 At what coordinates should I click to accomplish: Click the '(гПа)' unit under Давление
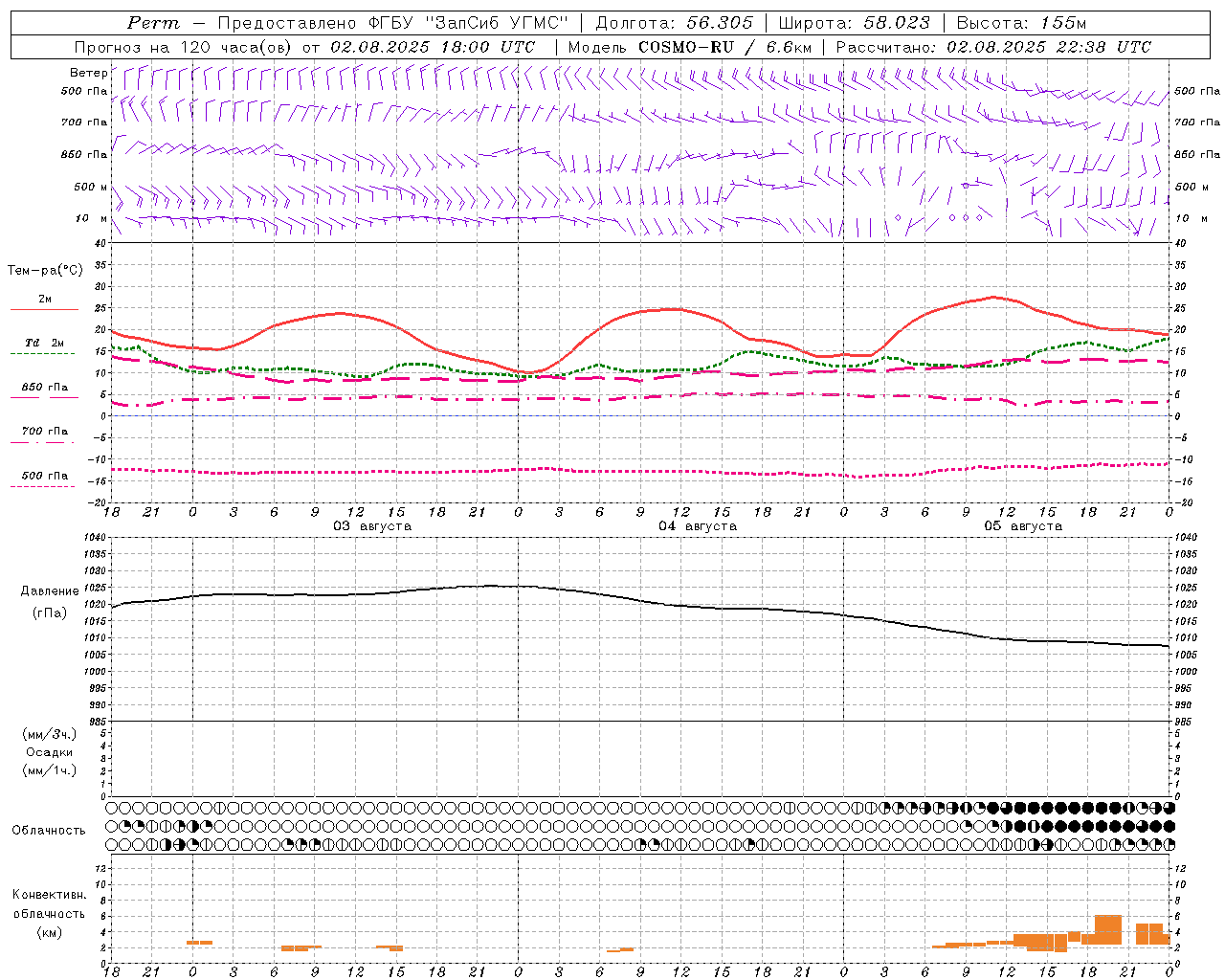tap(50, 613)
